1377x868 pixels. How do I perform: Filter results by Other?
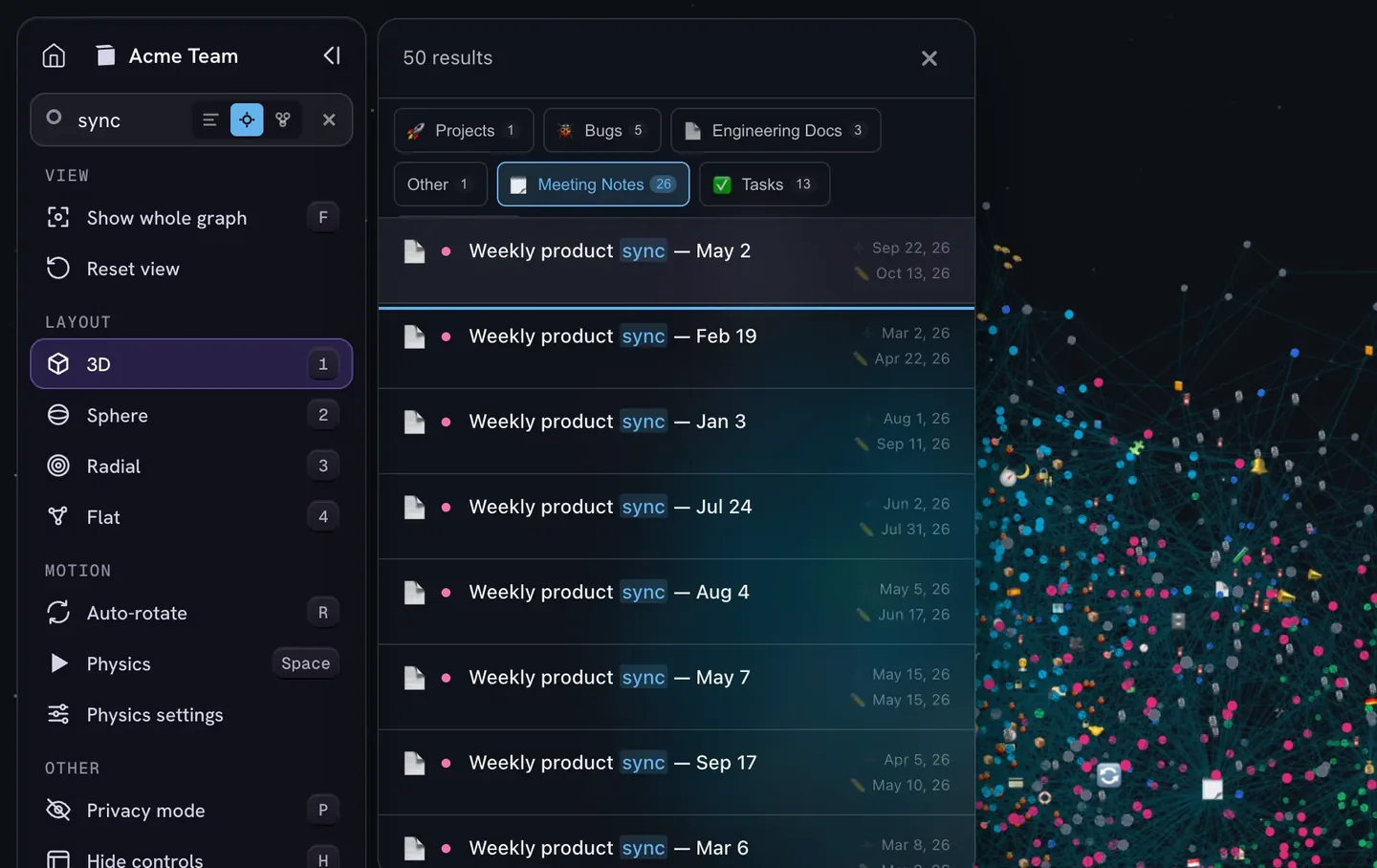tap(440, 184)
